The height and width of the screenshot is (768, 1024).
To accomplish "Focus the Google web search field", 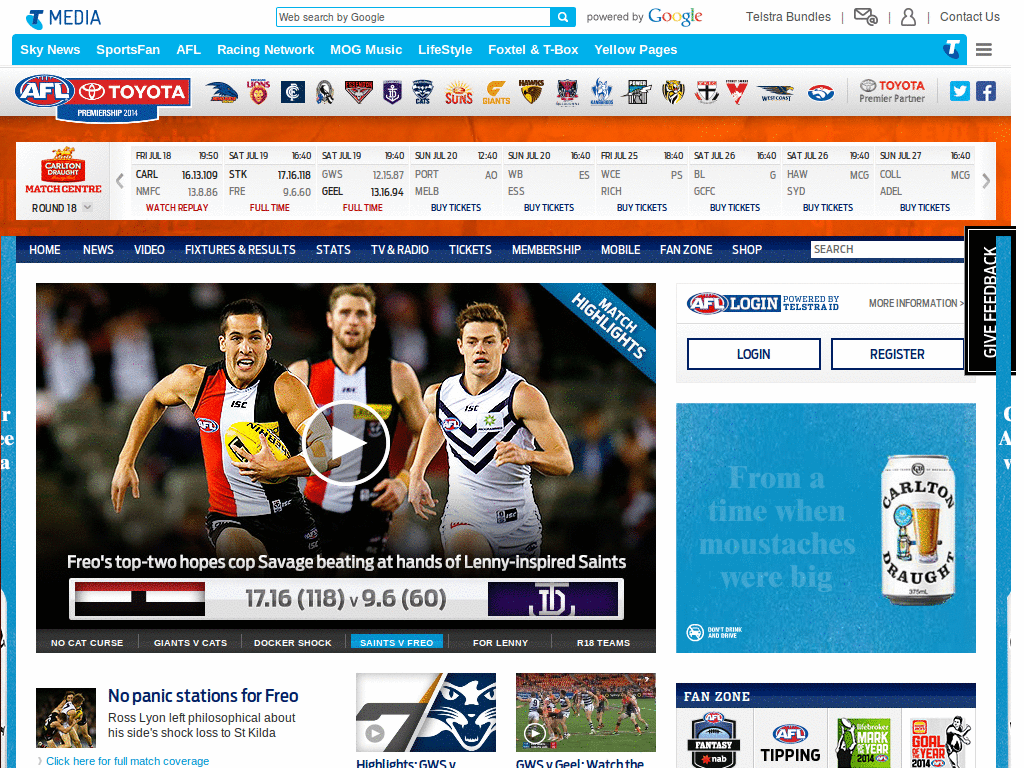I will pos(413,17).
